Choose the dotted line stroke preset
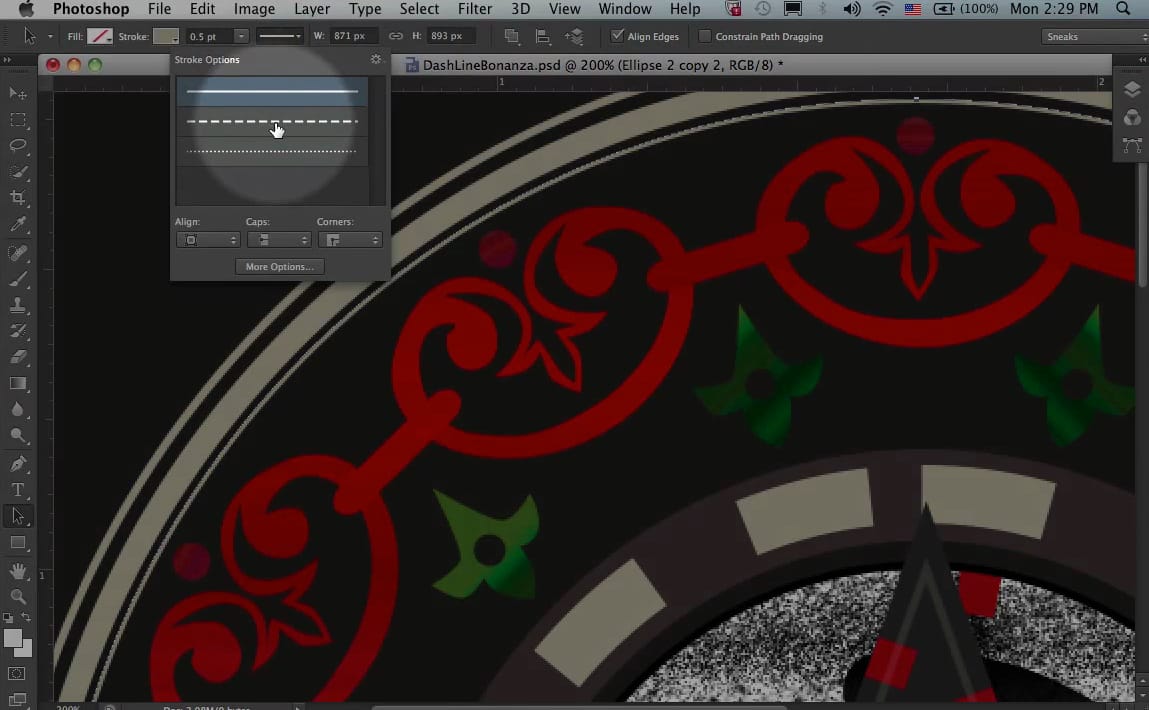Image resolution: width=1149 pixels, height=710 pixels. pyautogui.click(x=272, y=152)
